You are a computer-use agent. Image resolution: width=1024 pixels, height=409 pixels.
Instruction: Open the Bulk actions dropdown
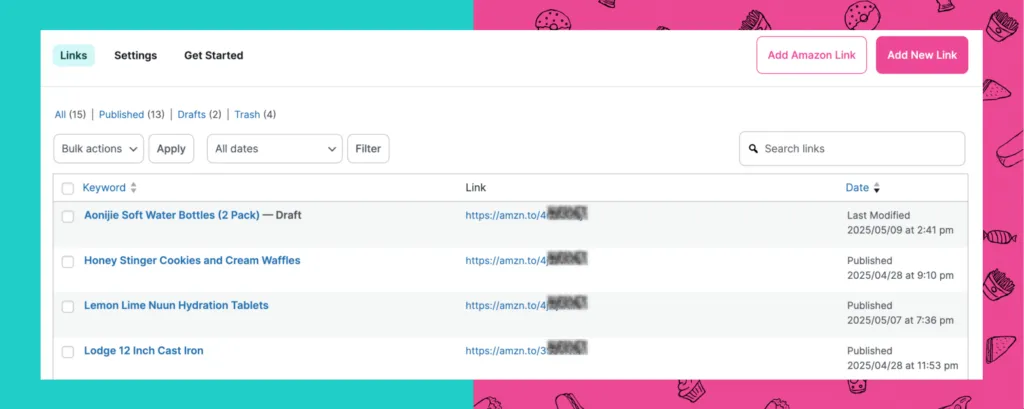[99, 149]
